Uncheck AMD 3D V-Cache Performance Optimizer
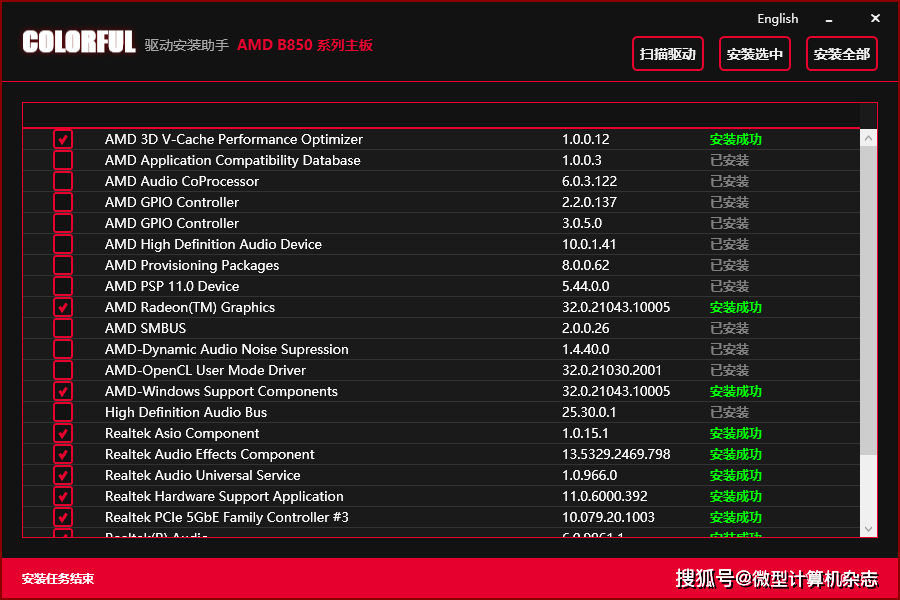900x600 pixels. [x=63, y=140]
